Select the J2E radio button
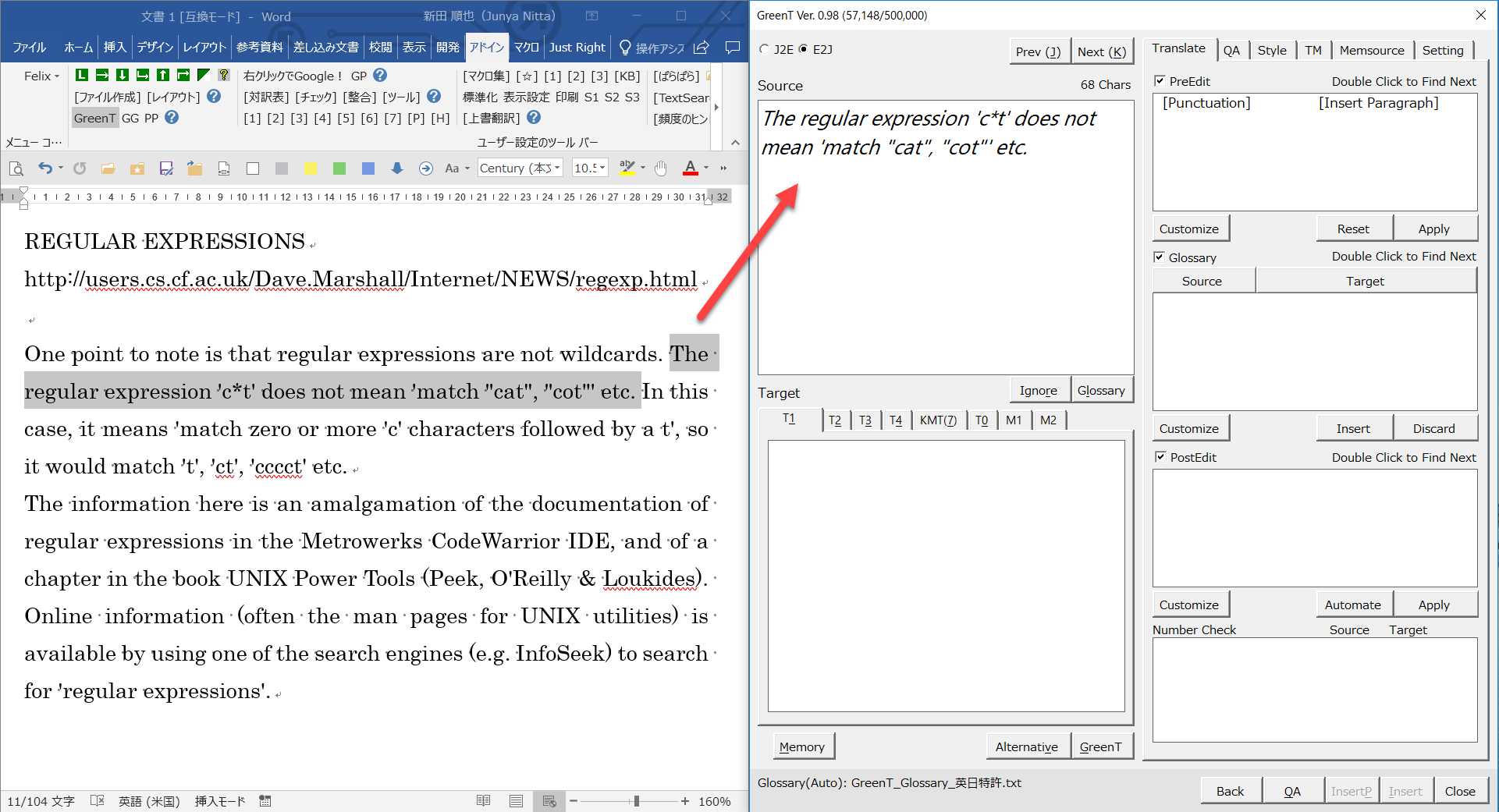 (765, 49)
